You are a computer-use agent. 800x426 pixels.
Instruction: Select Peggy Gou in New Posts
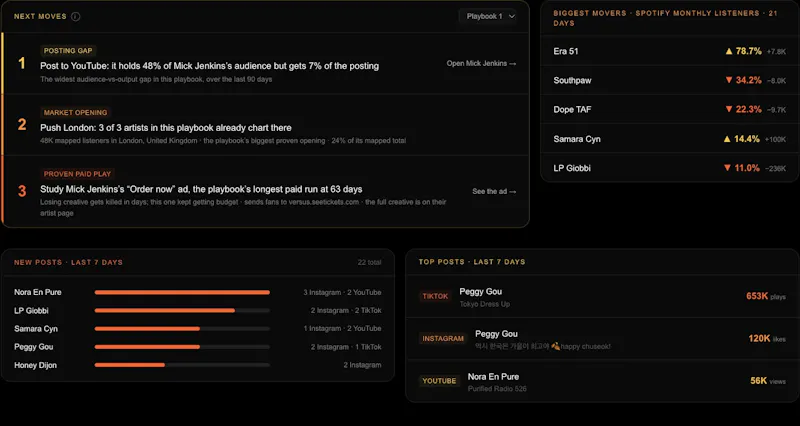tap(34, 347)
